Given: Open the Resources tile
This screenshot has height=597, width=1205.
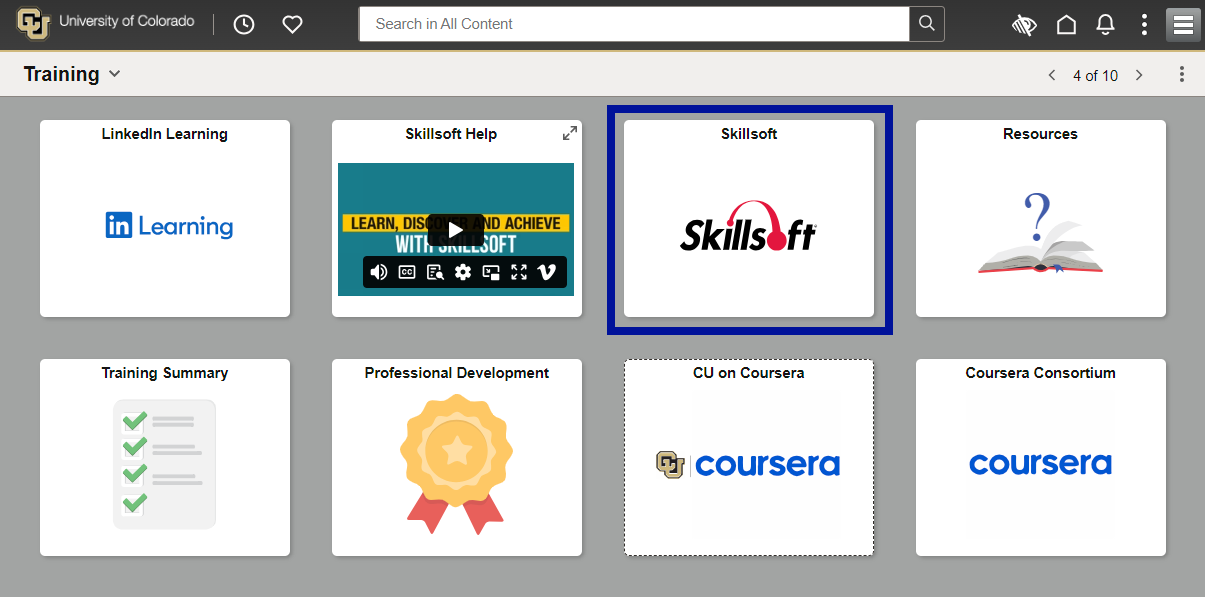Looking at the screenshot, I should point(1041,218).
